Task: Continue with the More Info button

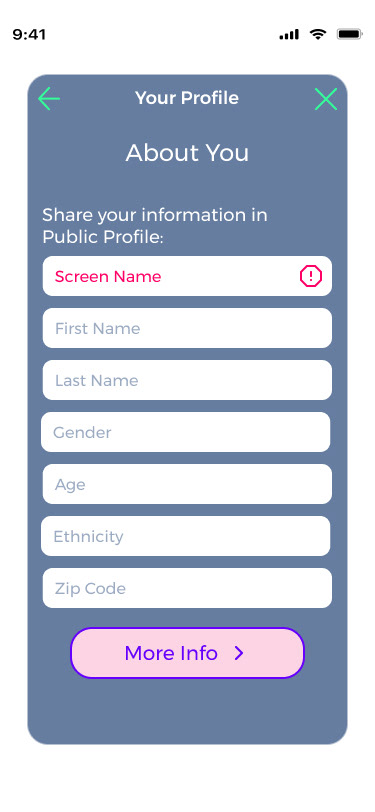Action: (187, 653)
